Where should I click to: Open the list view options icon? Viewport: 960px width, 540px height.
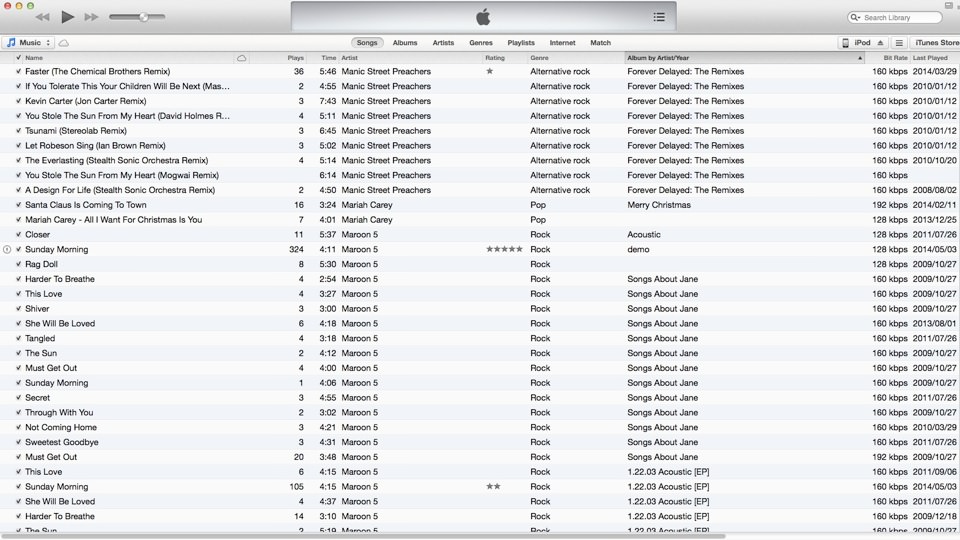click(x=899, y=43)
